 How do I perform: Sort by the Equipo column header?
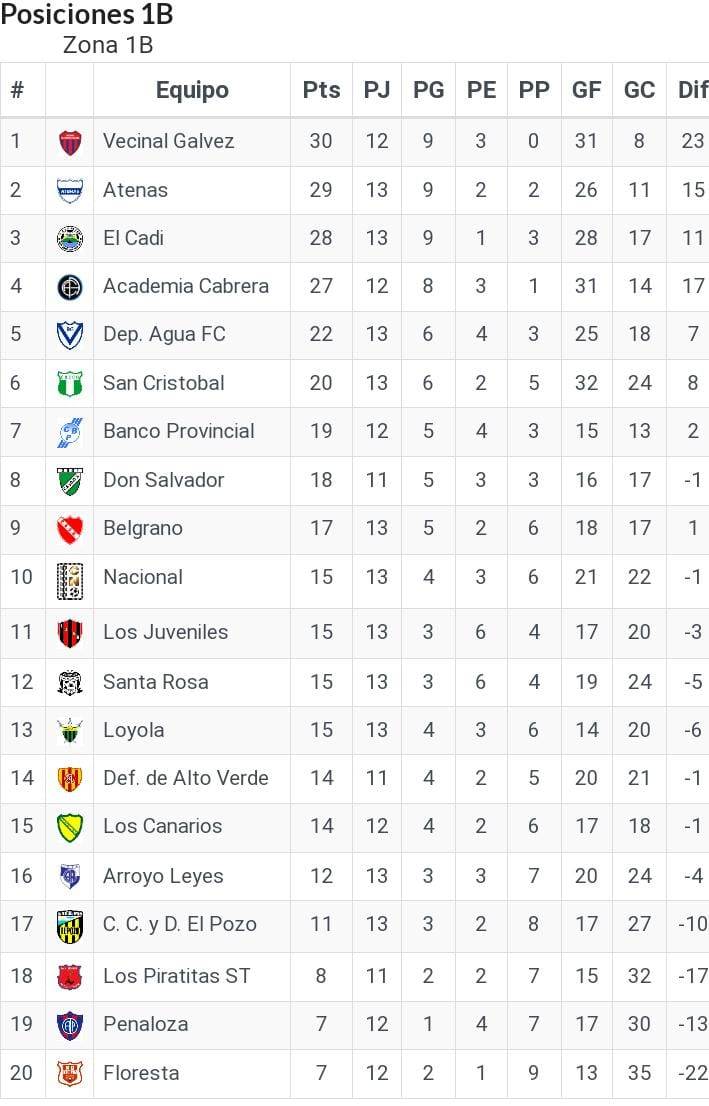(192, 90)
